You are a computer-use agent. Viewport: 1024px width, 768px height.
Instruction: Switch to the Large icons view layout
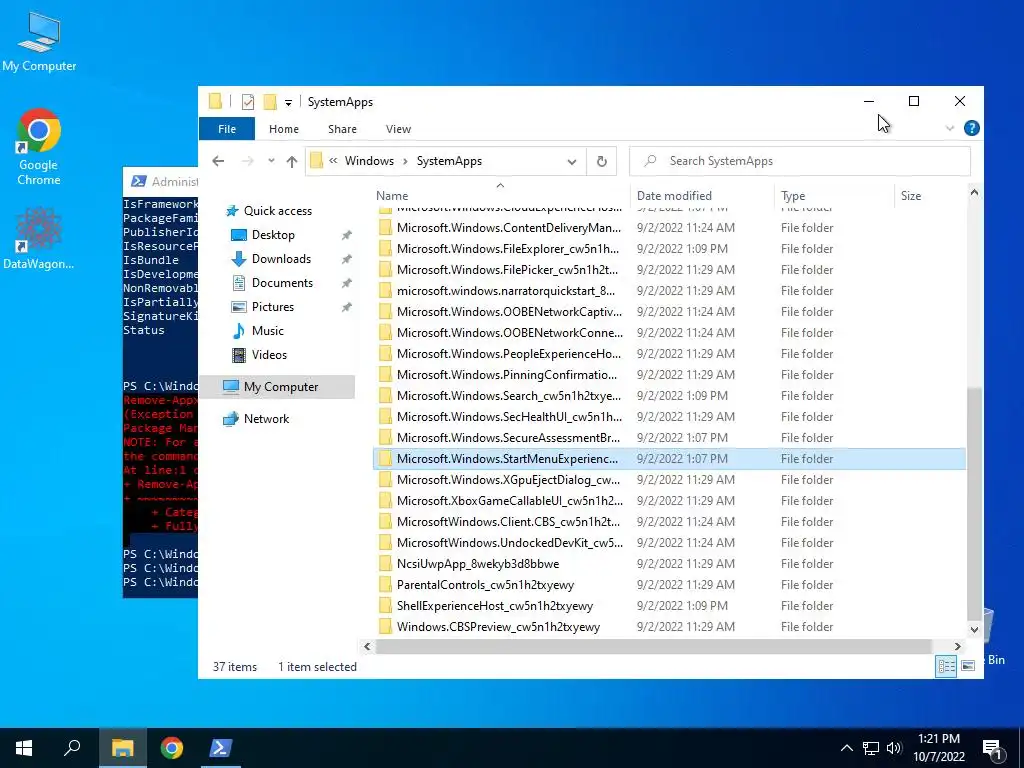pyautogui.click(x=968, y=666)
